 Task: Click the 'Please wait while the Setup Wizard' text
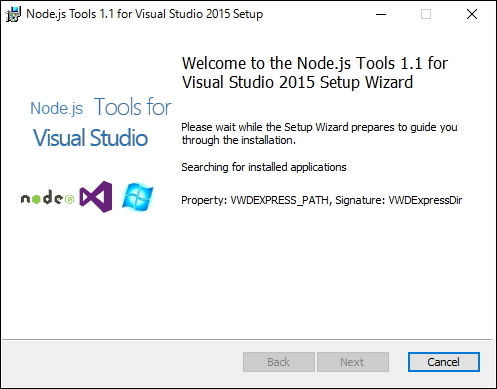(x=319, y=133)
